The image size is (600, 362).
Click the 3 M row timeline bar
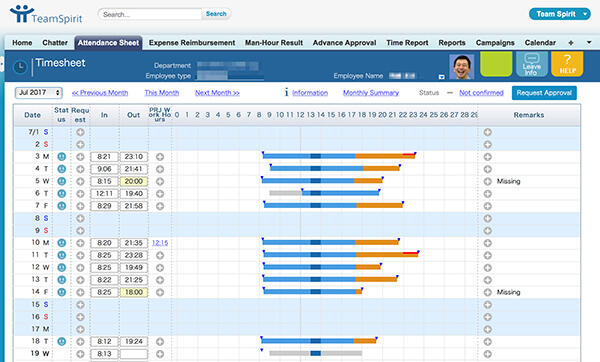click(x=339, y=156)
